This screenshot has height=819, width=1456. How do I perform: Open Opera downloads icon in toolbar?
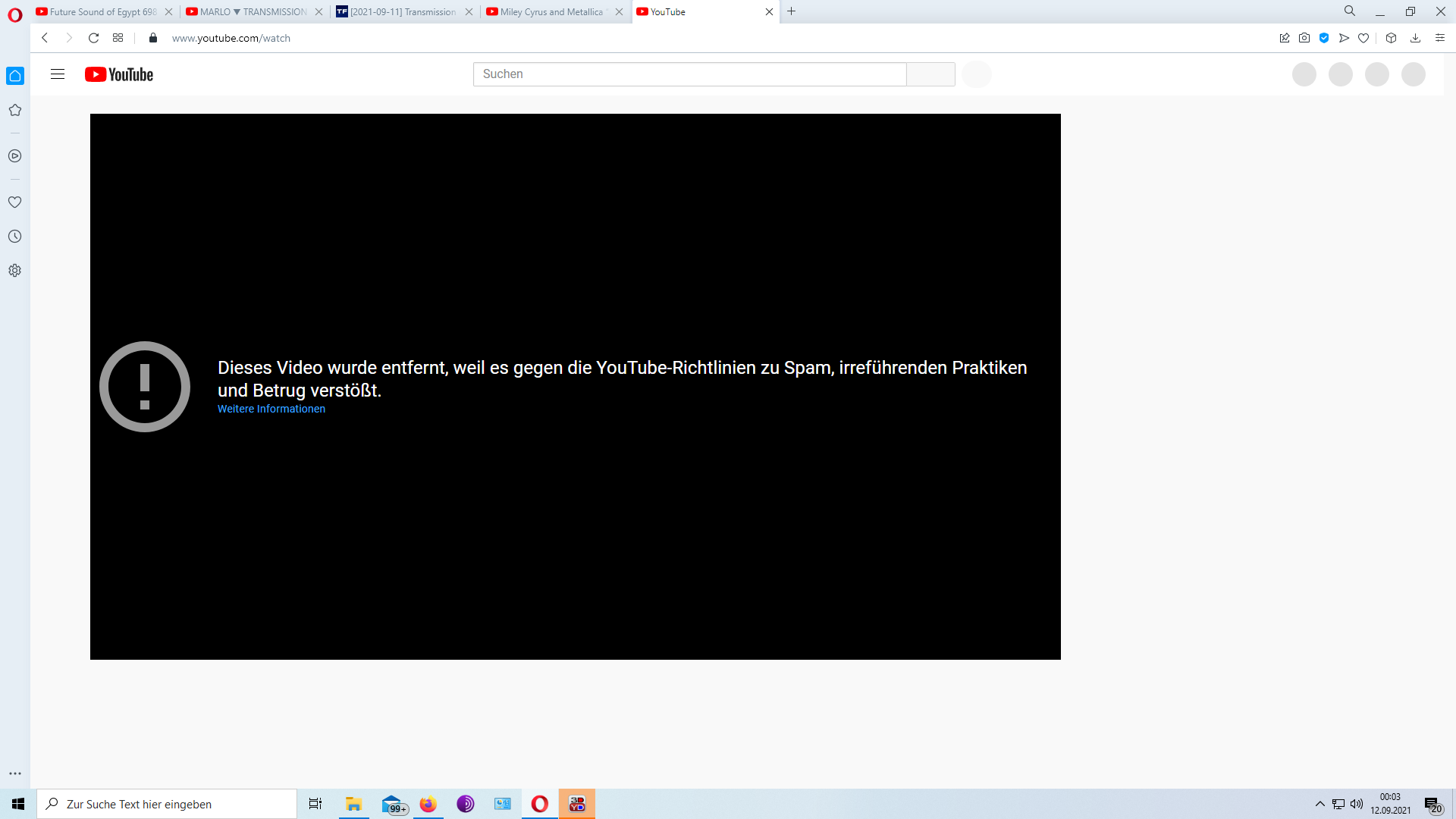pos(1415,38)
